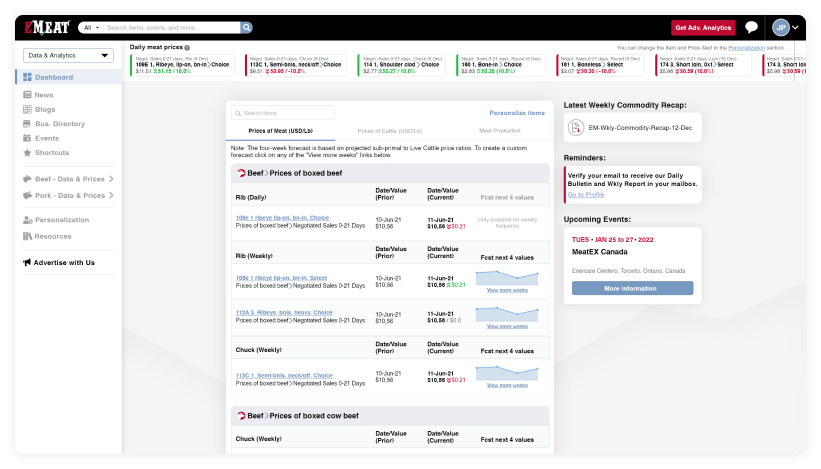Screen dimensions: 821x469
Task: Open the 'All' search category dropdown
Action: tap(90, 28)
